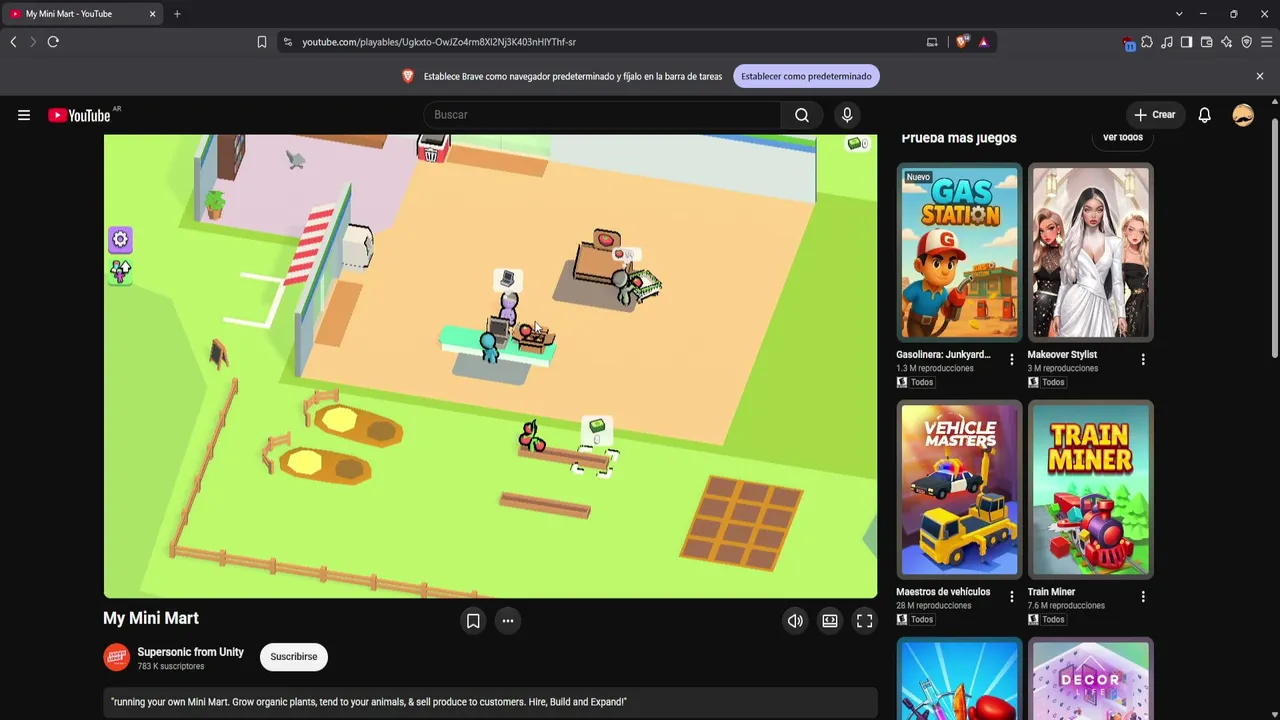
Task: Switch to the My Mini Mart tab
Action: click(x=83, y=14)
